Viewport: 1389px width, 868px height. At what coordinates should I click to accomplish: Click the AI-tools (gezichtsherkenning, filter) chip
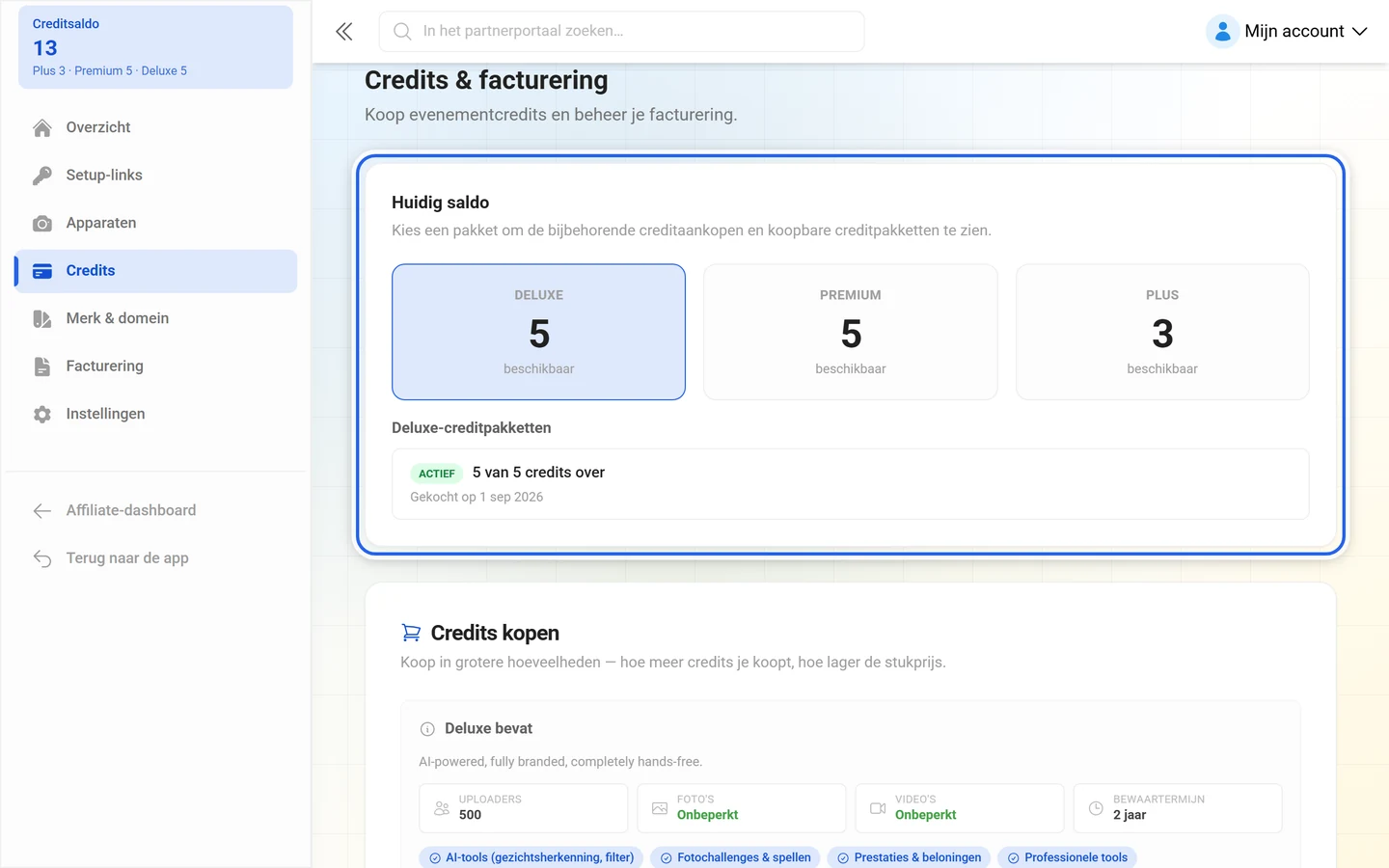(x=531, y=857)
